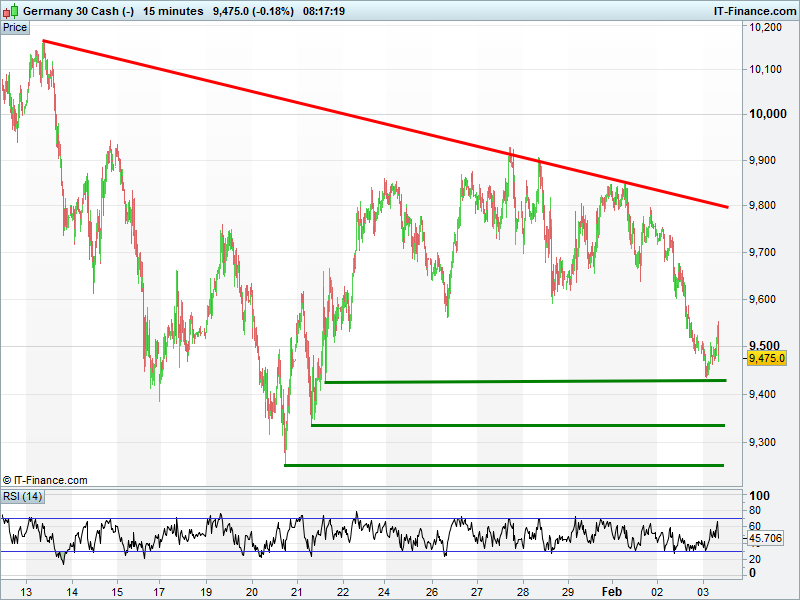Click the candlestick chart icon in title bar
Image resolution: width=800 pixels, height=600 pixels.
point(11,11)
